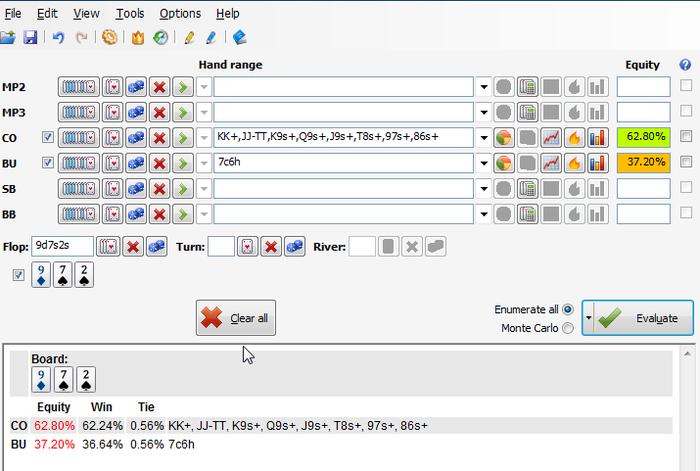Expand BU hand range dropdown arrow

pyautogui.click(x=483, y=163)
